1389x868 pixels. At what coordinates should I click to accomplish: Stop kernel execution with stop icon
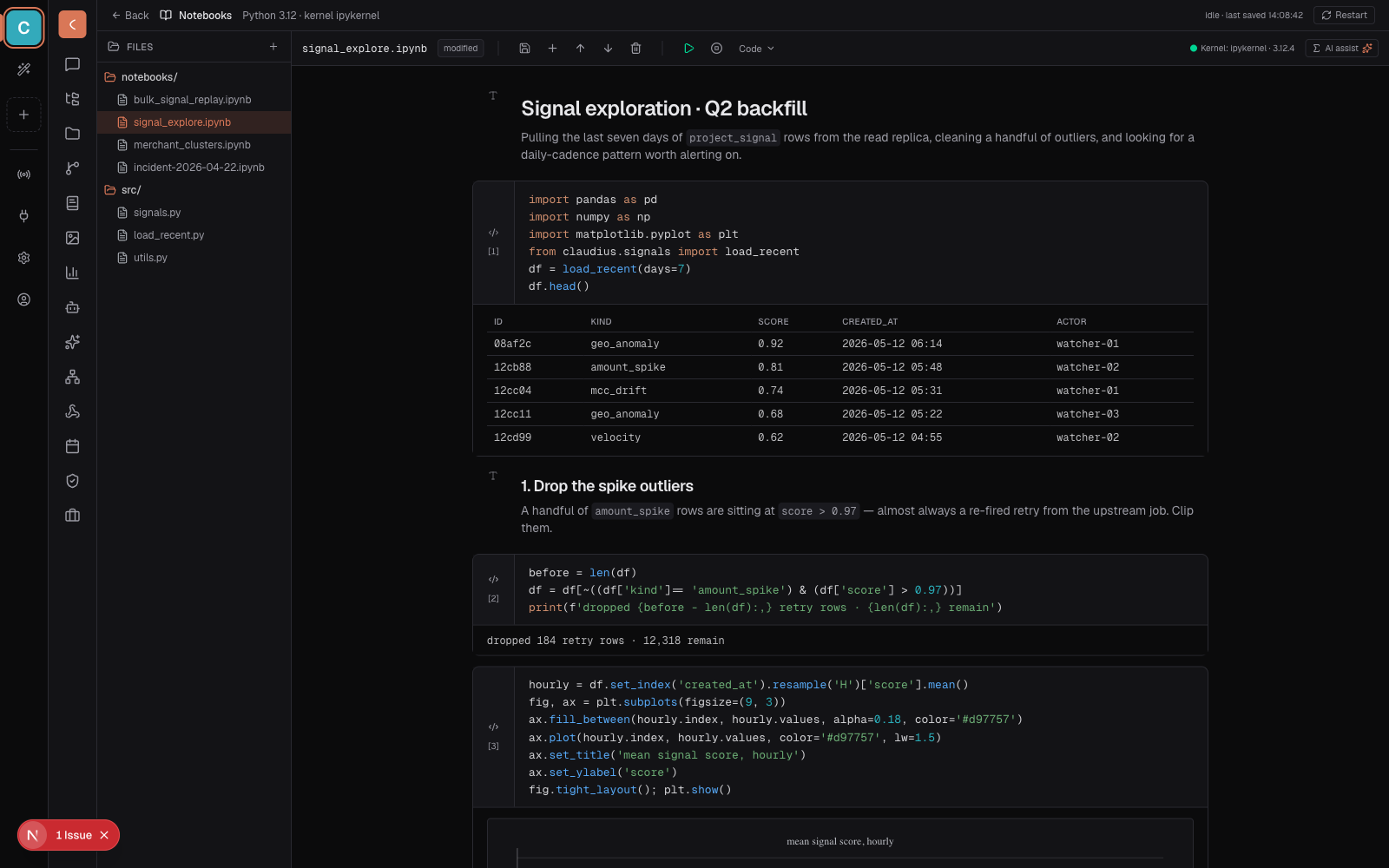pos(716,49)
